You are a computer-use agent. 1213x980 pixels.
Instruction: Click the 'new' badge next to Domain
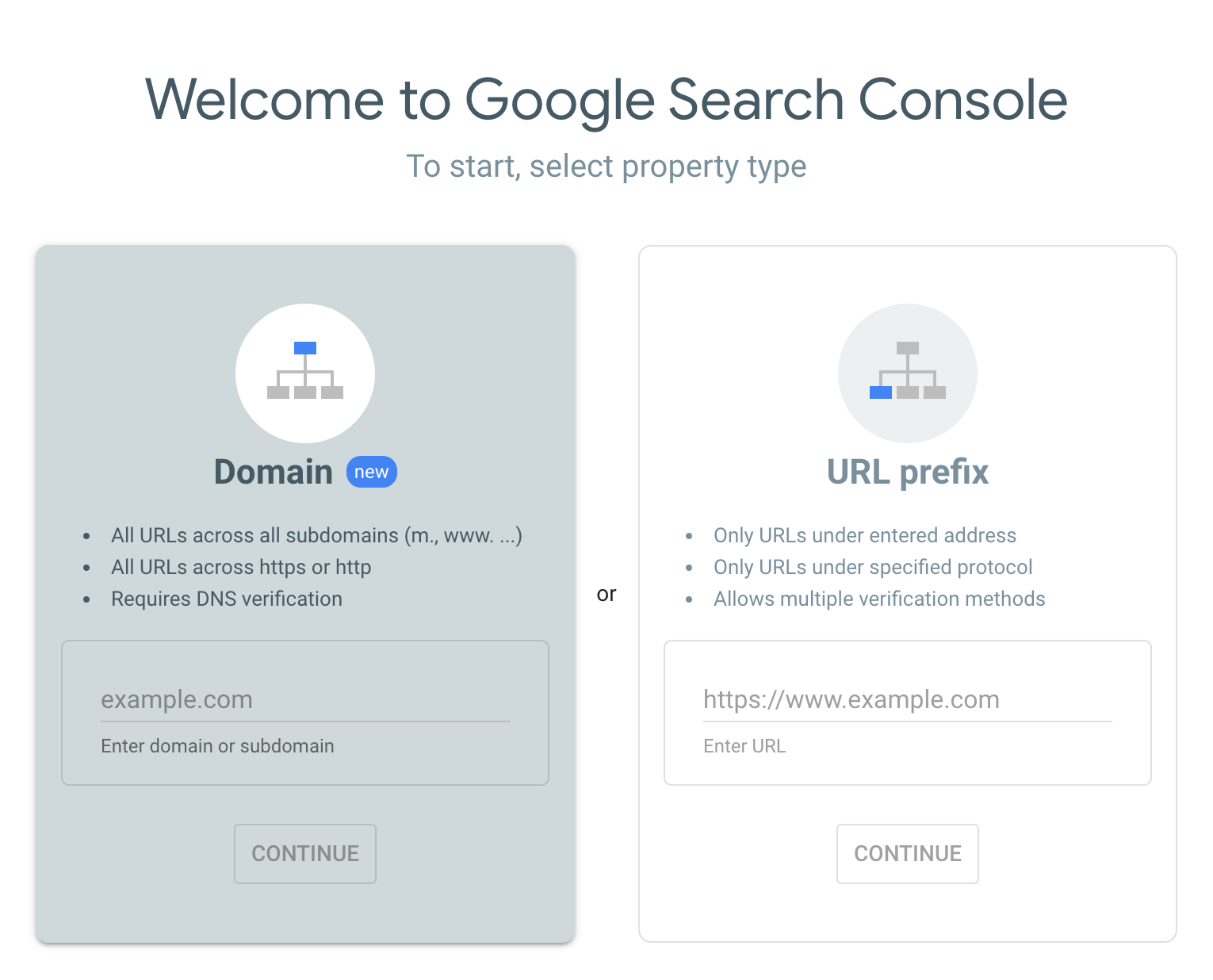371,471
